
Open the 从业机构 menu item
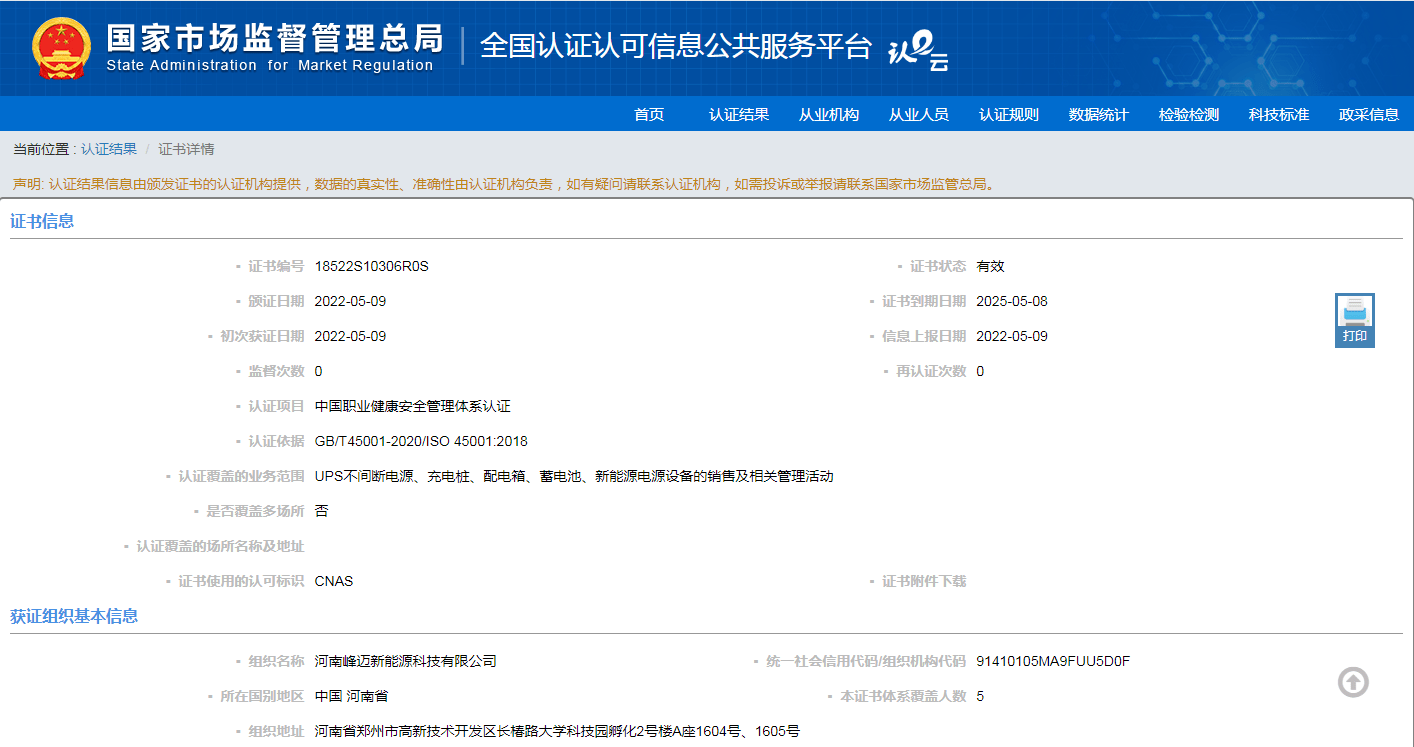pos(829,114)
